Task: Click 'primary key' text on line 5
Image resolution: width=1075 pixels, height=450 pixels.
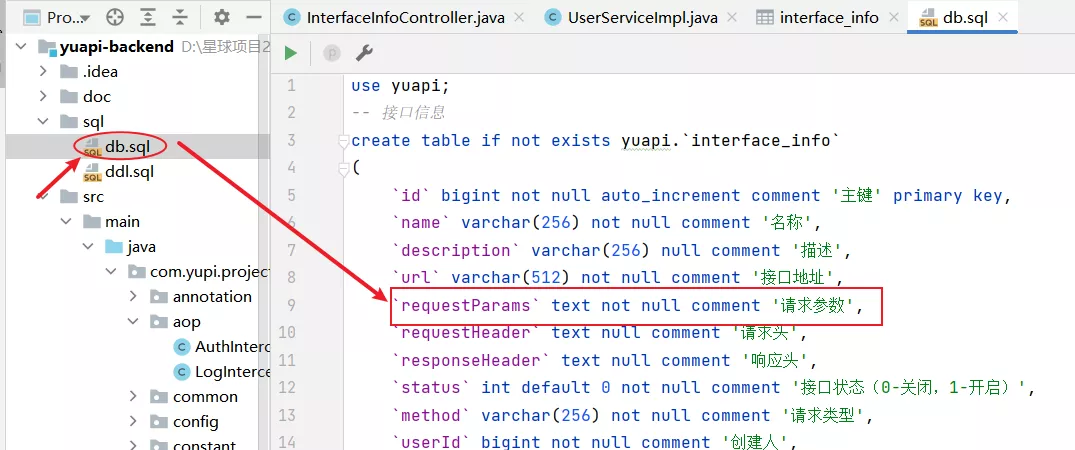Action: click(948, 196)
